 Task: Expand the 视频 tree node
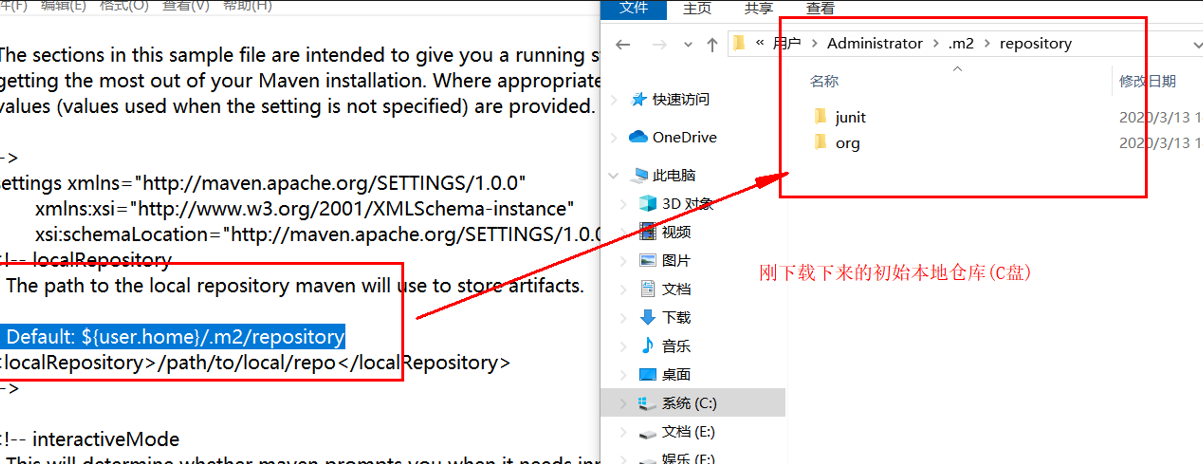625,232
